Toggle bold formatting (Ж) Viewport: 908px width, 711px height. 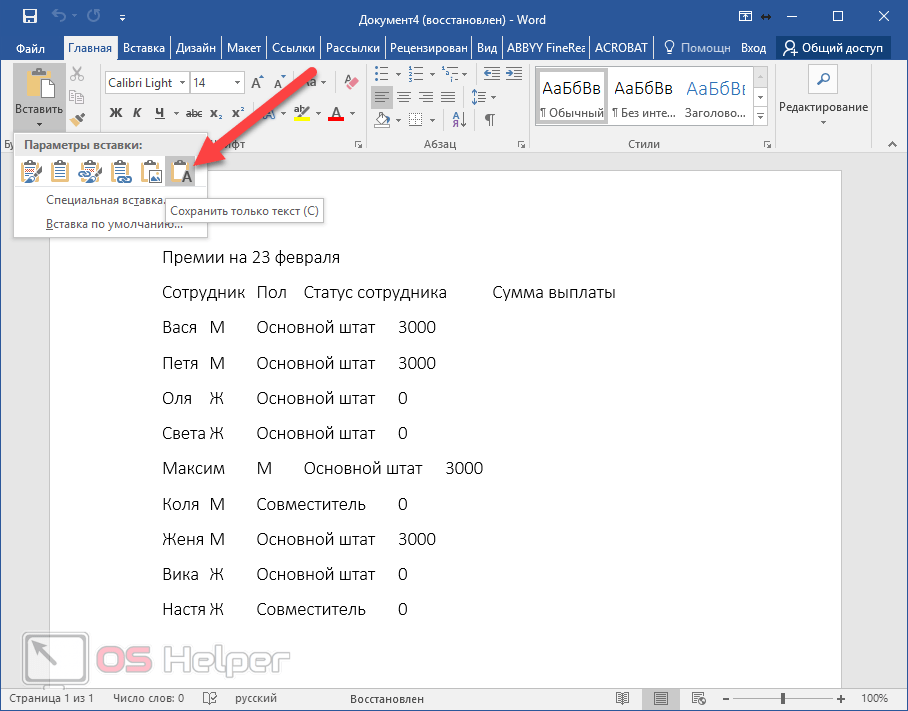tap(115, 112)
